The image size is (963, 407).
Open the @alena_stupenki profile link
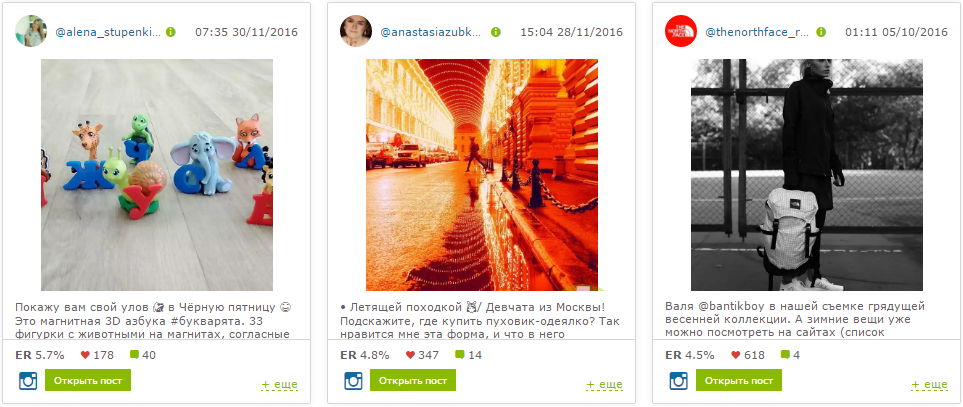[108, 32]
